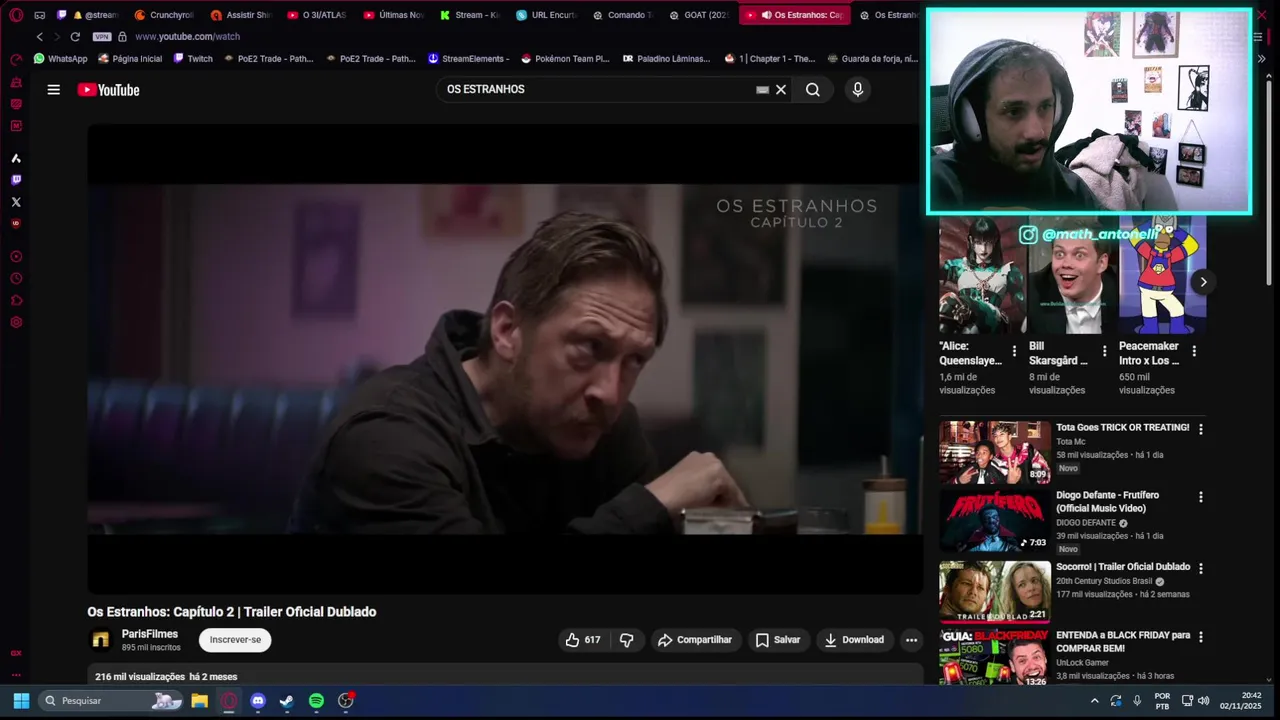Screen dimensions: 1280x720
Task: Show hidden system tray icons chevron
Action: tap(1094, 701)
